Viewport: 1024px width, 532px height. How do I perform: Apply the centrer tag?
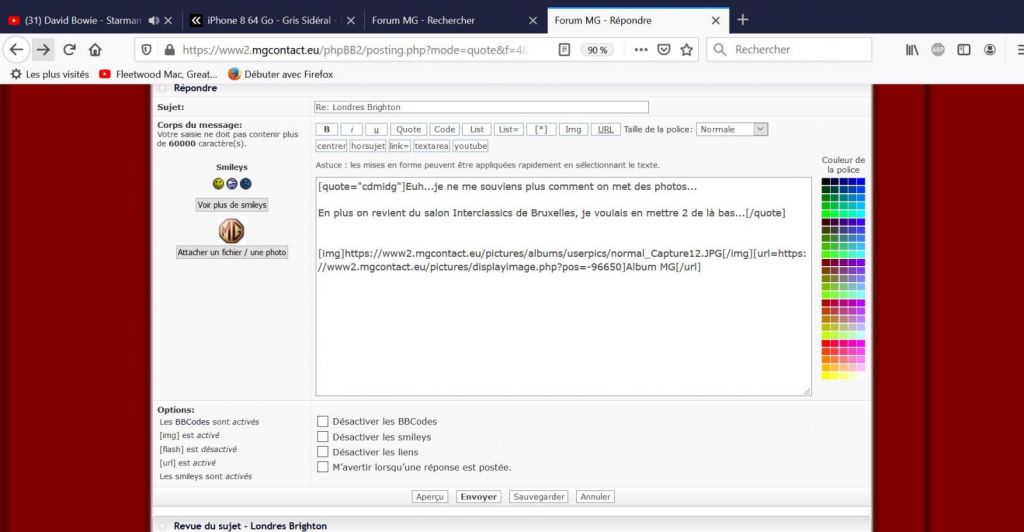(332, 146)
